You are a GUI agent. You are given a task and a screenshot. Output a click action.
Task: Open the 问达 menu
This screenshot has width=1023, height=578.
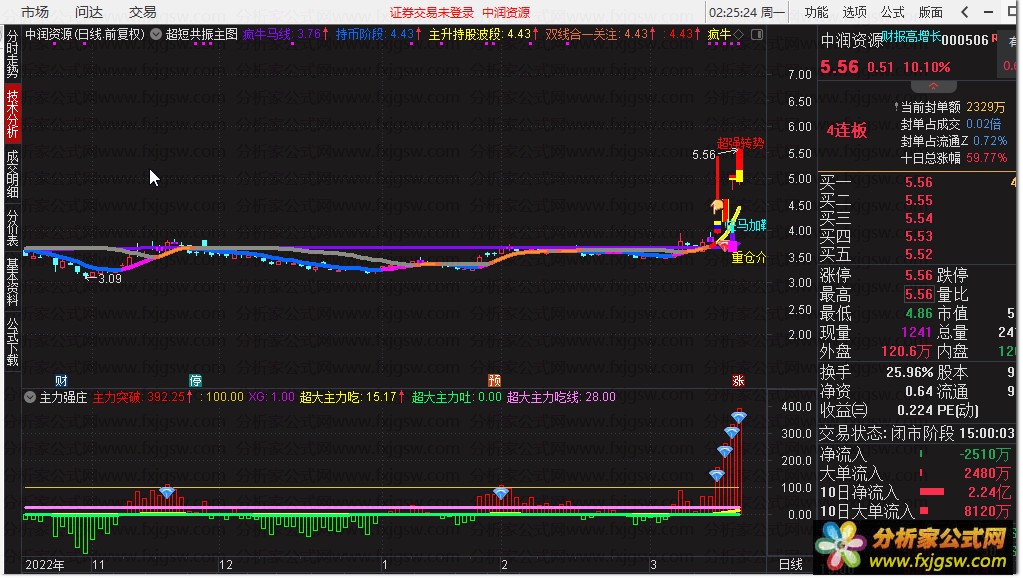click(x=89, y=12)
